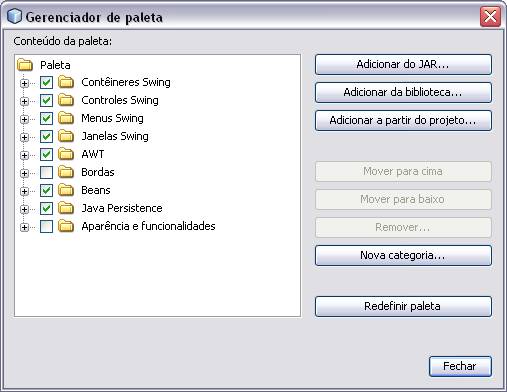Expand the Java Persistence tree node
Image resolution: width=507 pixels, height=392 pixels.
click(24, 209)
